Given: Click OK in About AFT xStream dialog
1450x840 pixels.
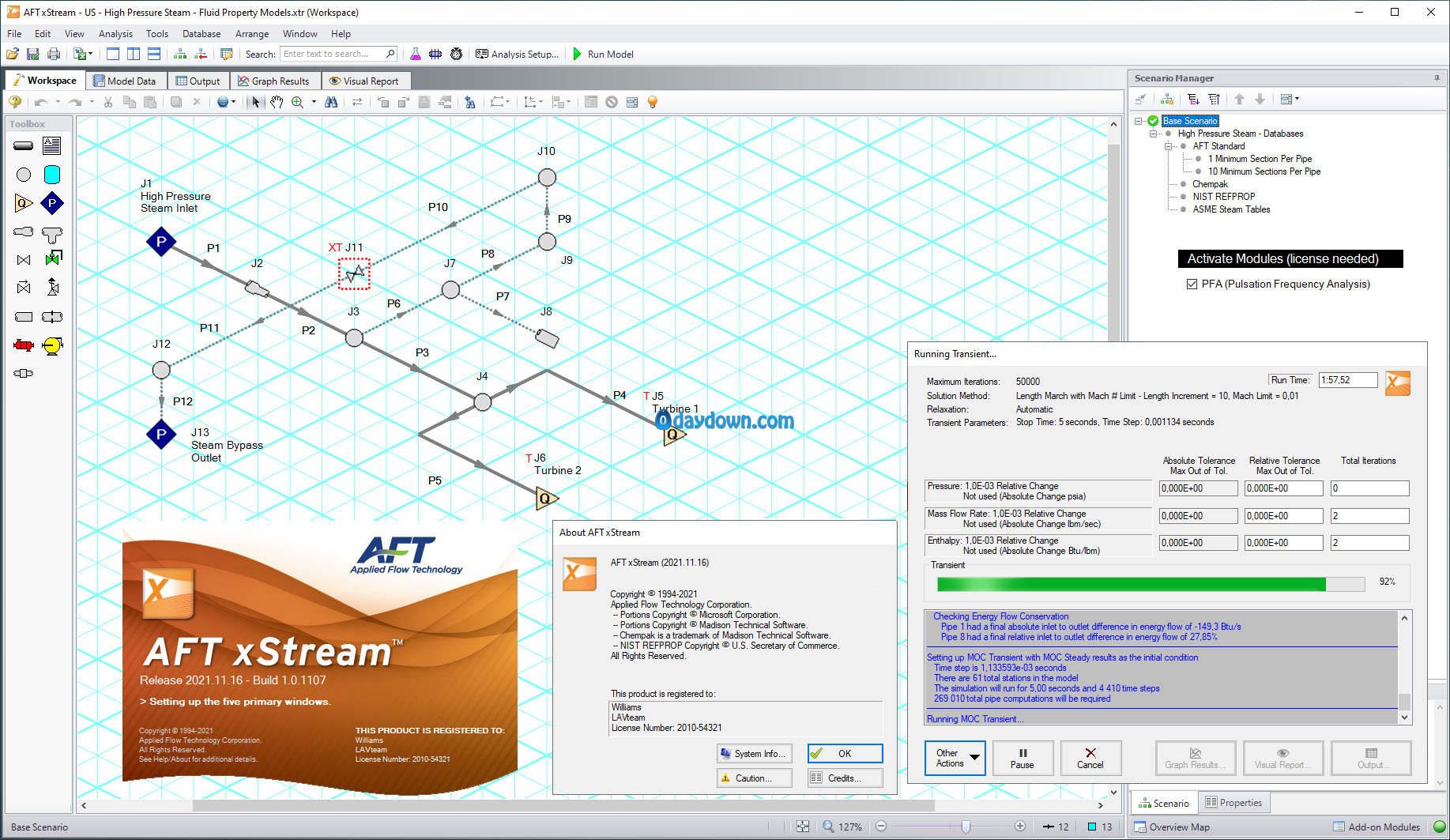Looking at the screenshot, I should (844, 753).
